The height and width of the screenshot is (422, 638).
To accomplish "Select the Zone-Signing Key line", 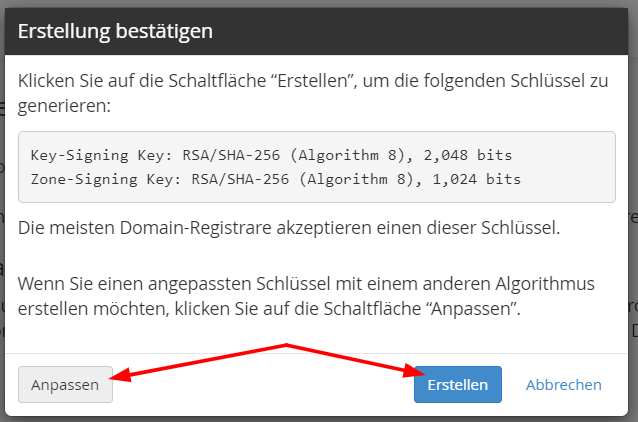I will coord(276,179).
